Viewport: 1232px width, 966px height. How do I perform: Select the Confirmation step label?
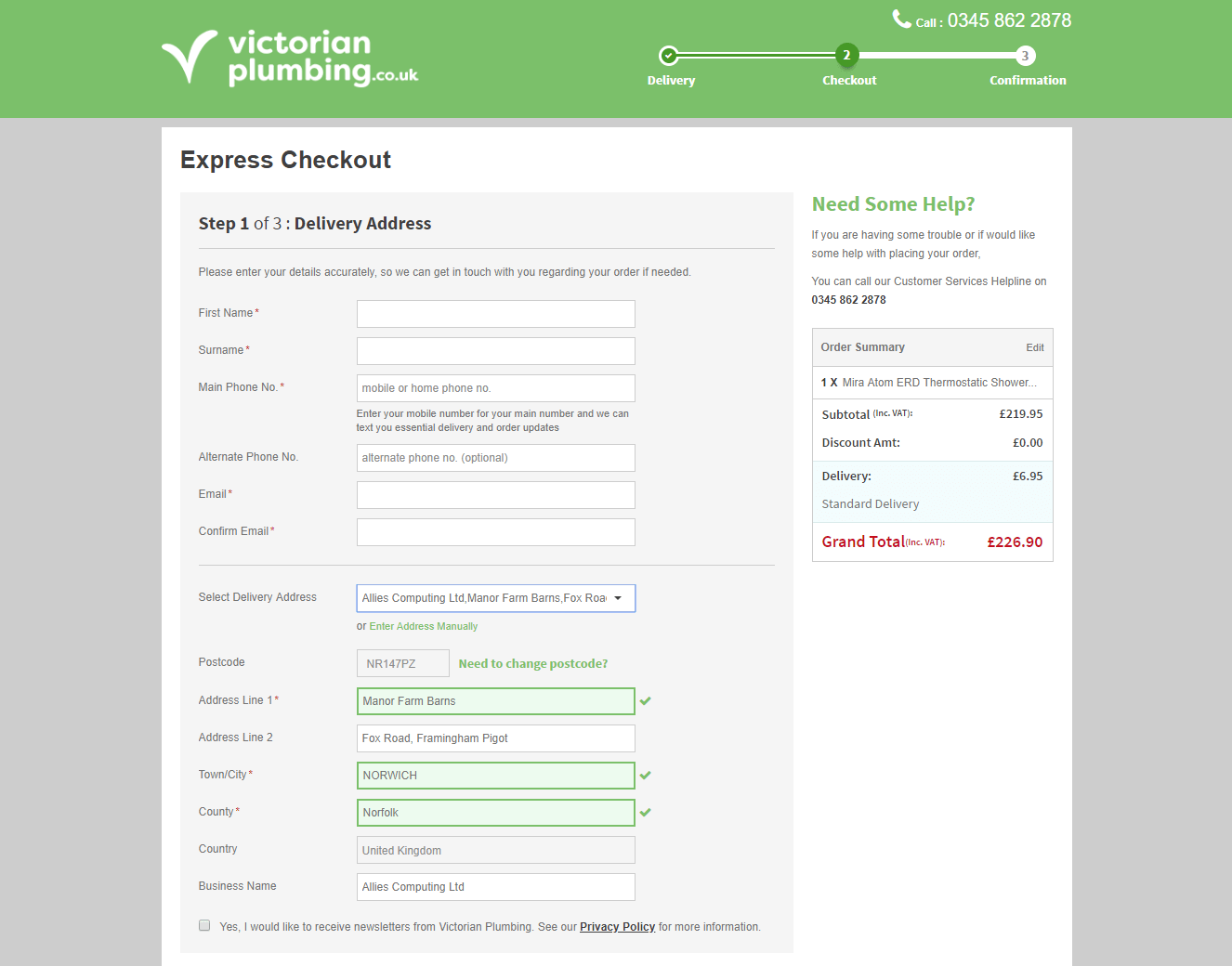click(1028, 80)
